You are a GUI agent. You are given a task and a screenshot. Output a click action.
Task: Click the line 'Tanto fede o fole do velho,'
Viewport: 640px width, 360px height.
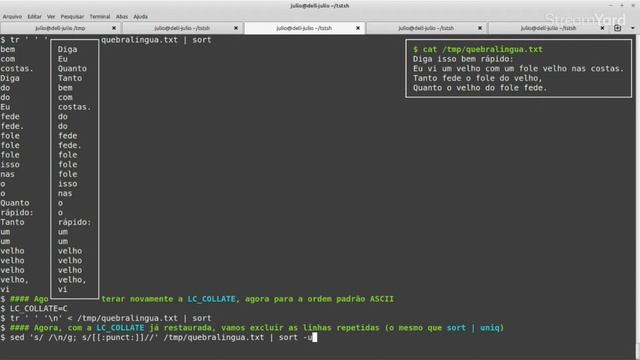click(x=477, y=78)
